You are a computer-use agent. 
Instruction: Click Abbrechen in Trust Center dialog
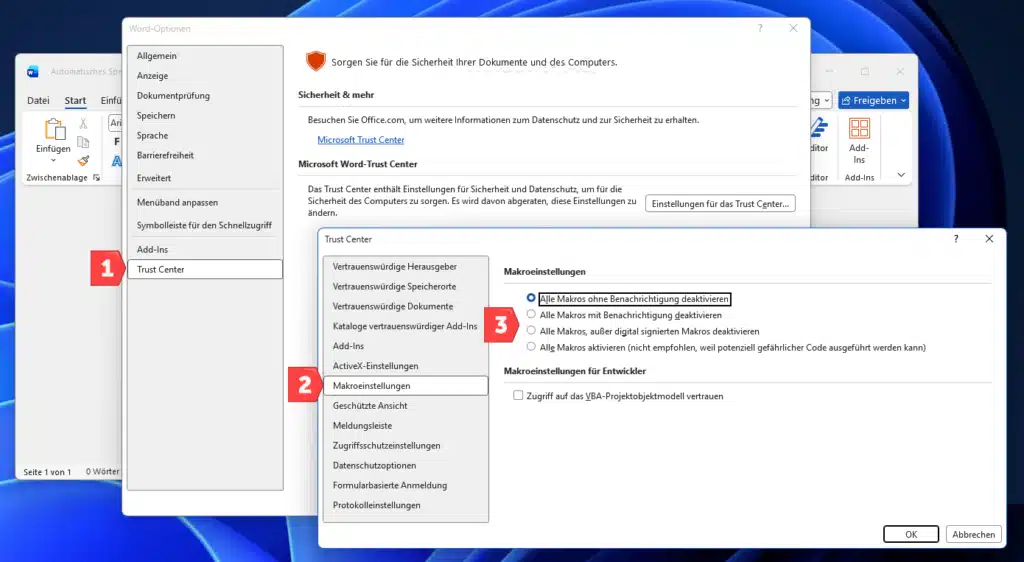click(973, 534)
